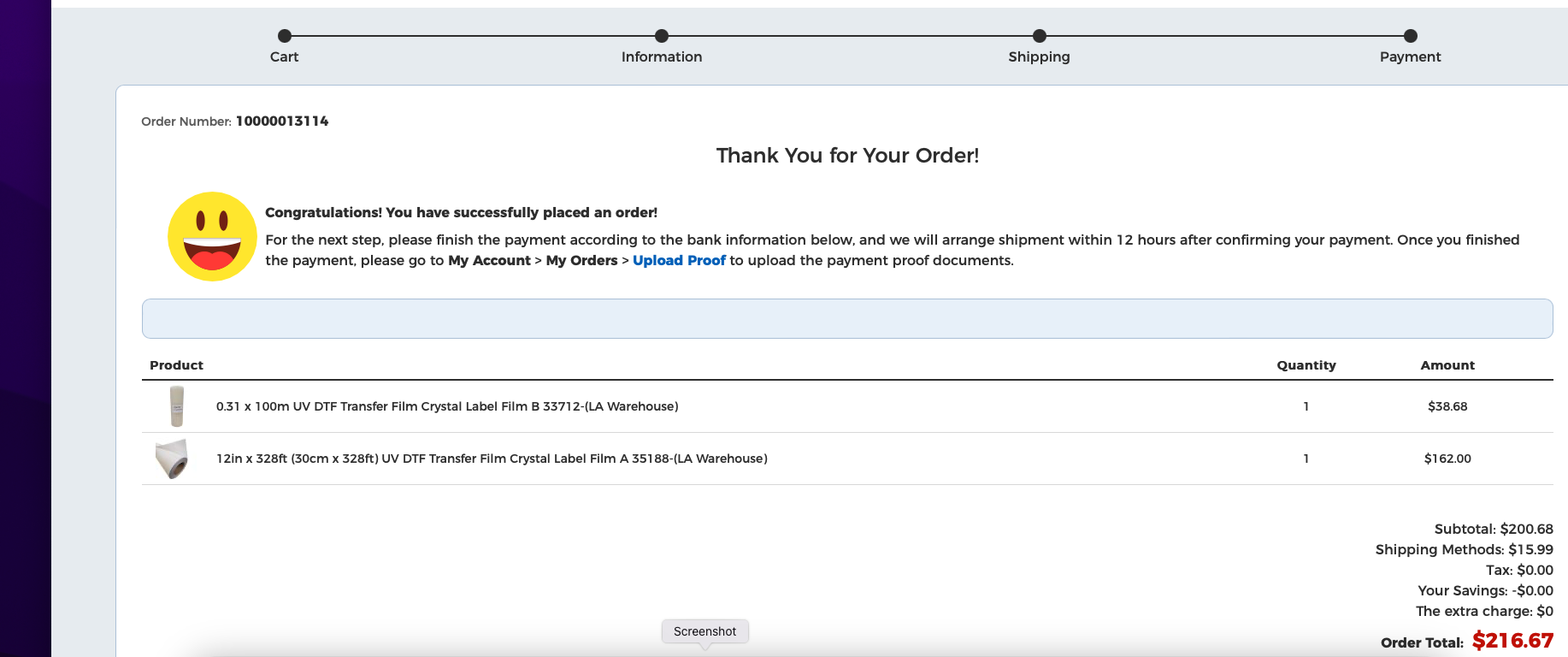
Task: Click the 0.31 x 100m UV DTF film name
Action: (447, 406)
